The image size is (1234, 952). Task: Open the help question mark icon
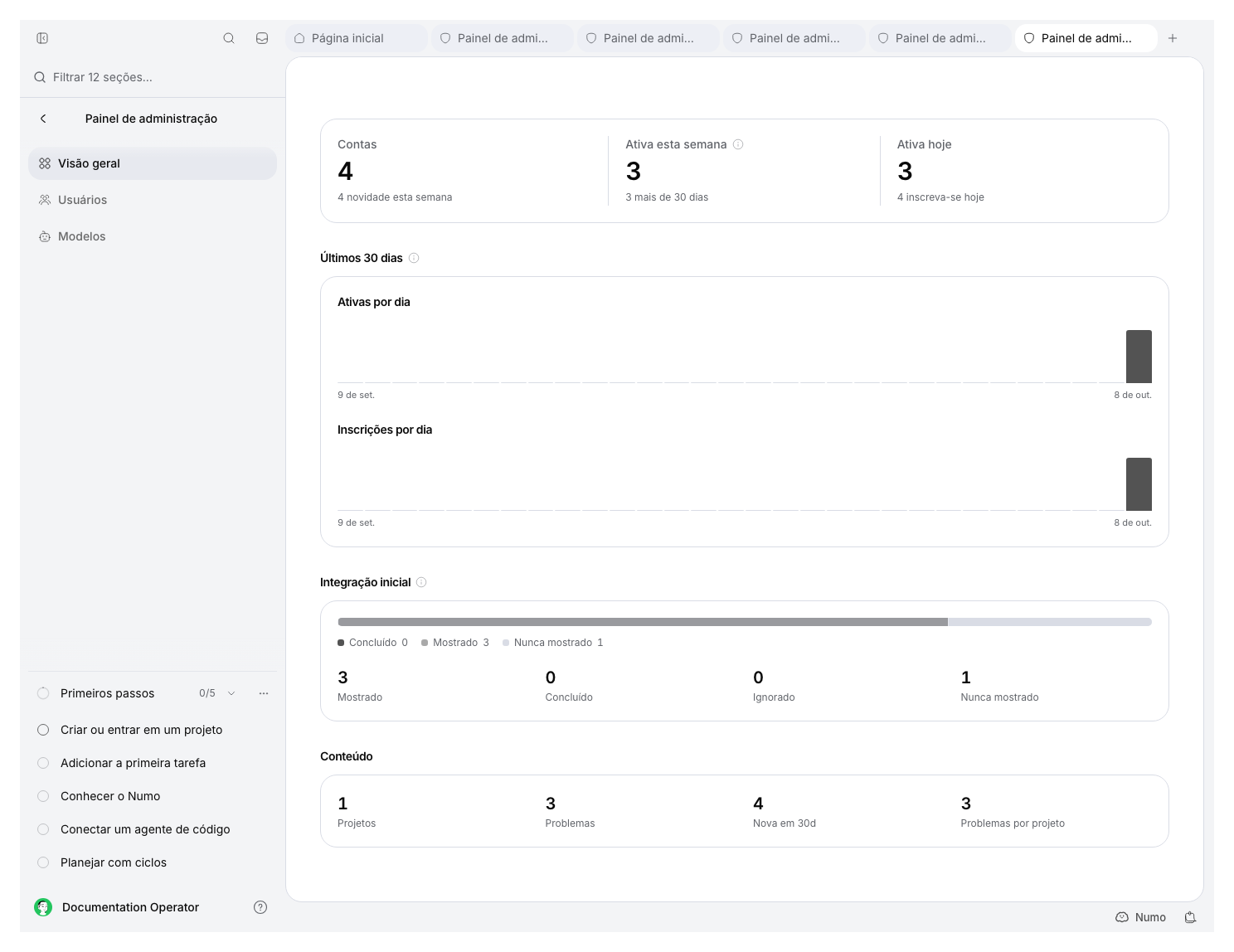point(260,907)
